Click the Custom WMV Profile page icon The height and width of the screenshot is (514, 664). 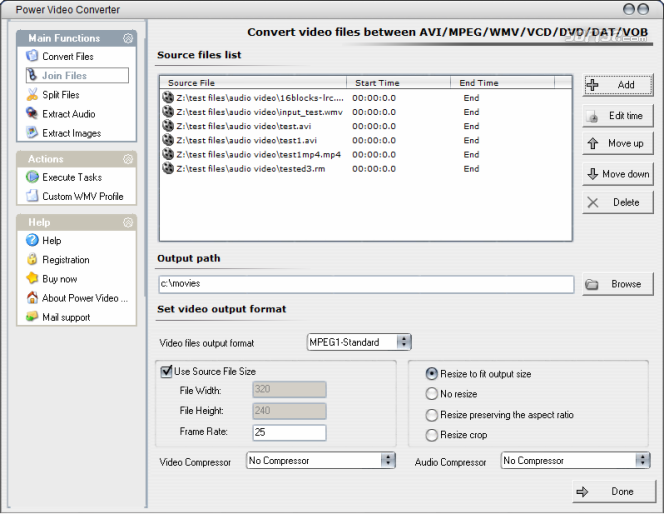(32, 196)
